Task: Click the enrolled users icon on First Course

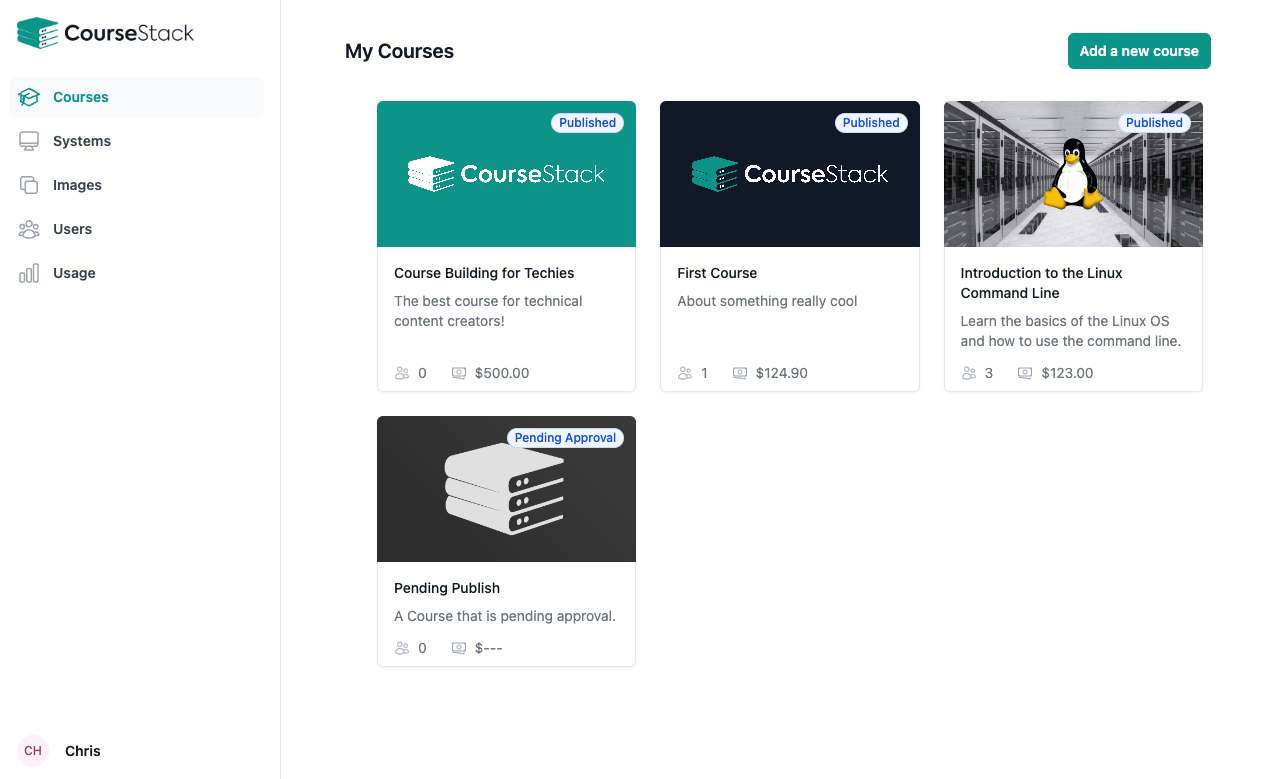Action: point(684,372)
